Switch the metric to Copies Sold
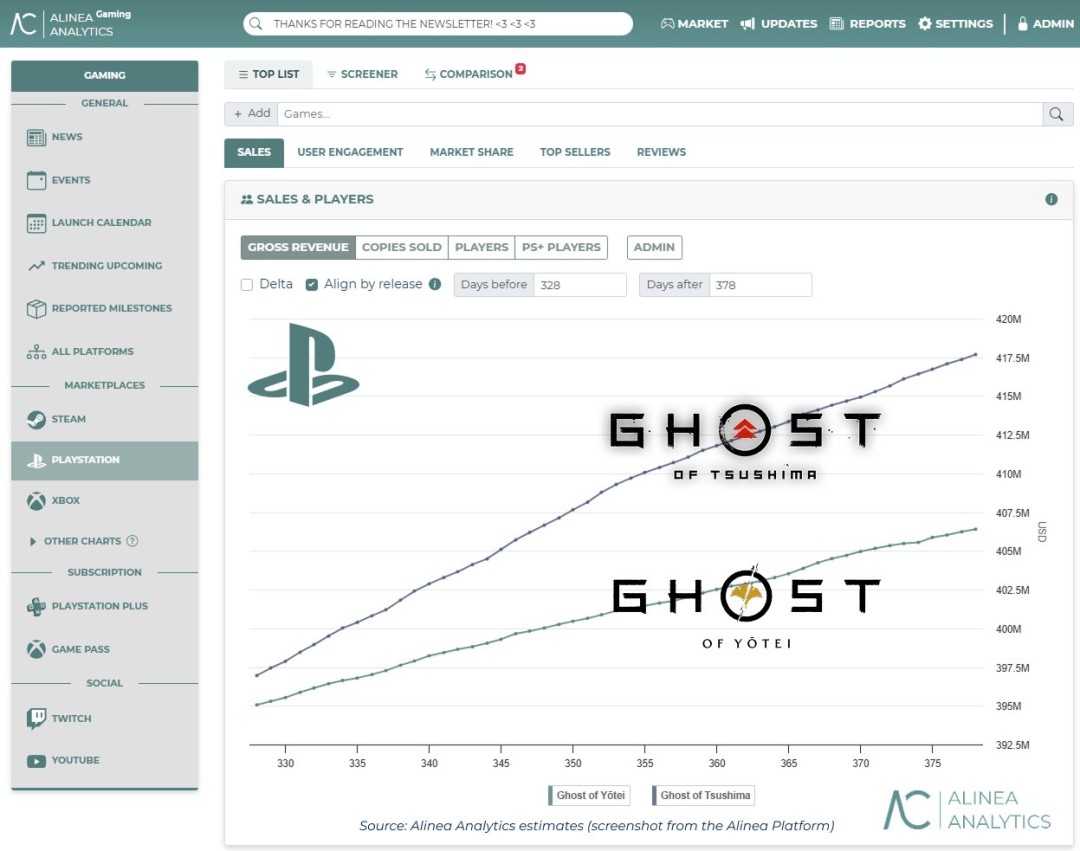Image resolution: width=1080 pixels, height=851 pixels. pyautogui.click(x=402, y=247)
